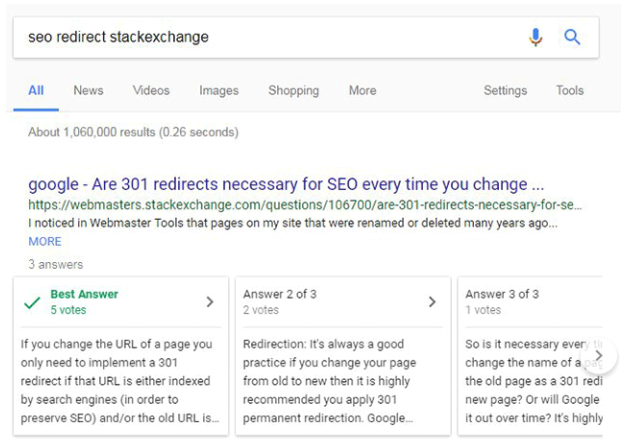The image size is (631, 447).
Task: Open the More search categories menu
Action: (x=362, y=90)
